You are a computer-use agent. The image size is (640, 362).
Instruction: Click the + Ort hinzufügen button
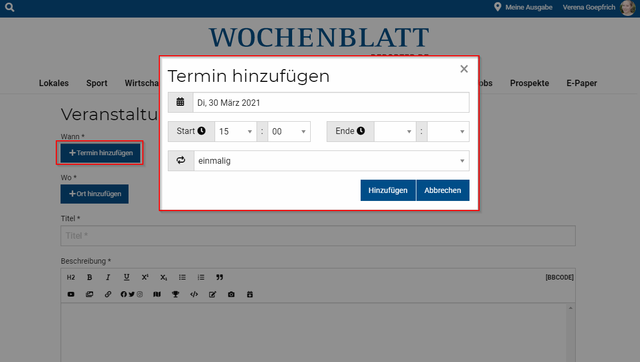tap(95, 194)
